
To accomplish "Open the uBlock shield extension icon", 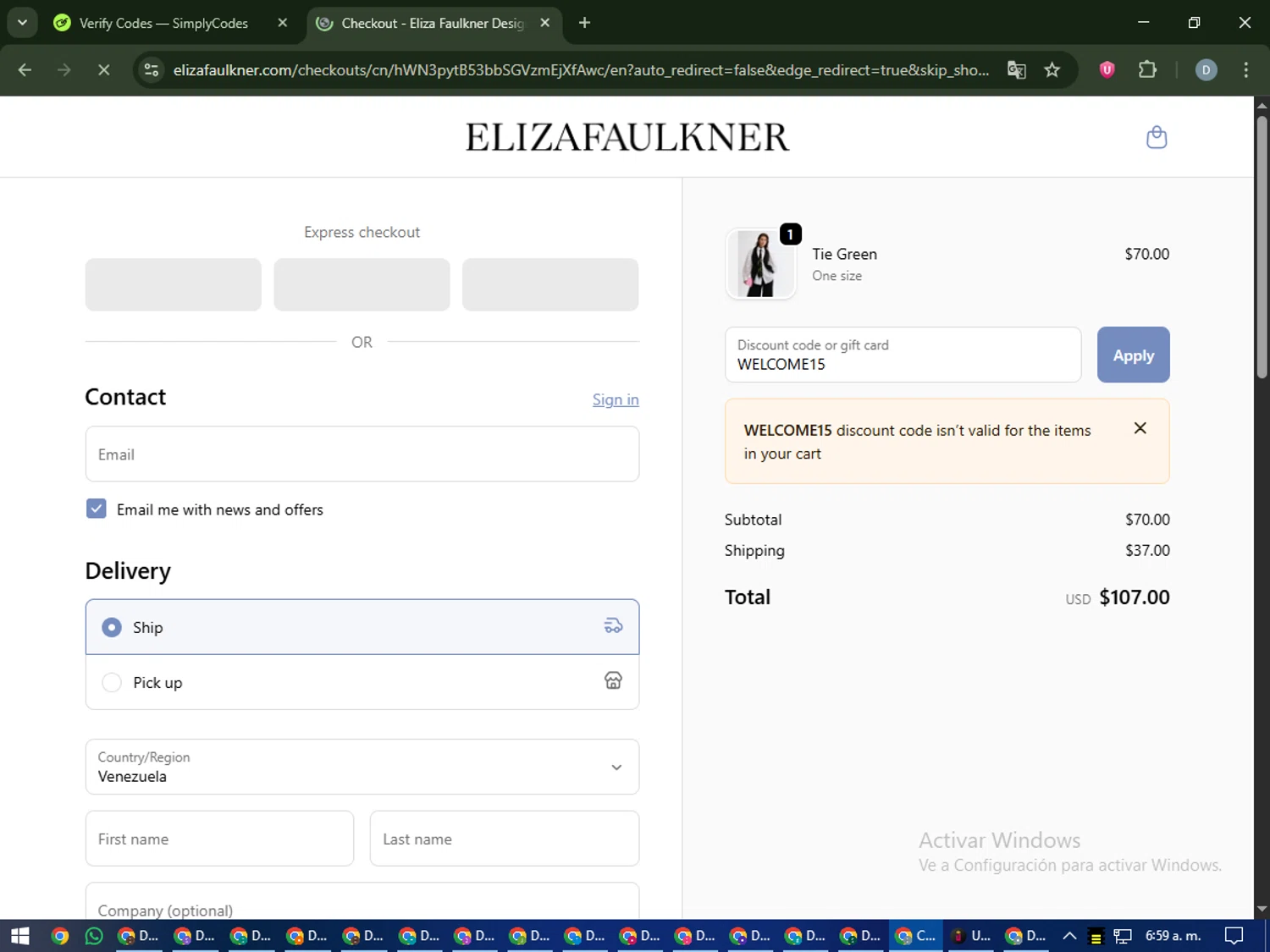I will [1107, 70].
